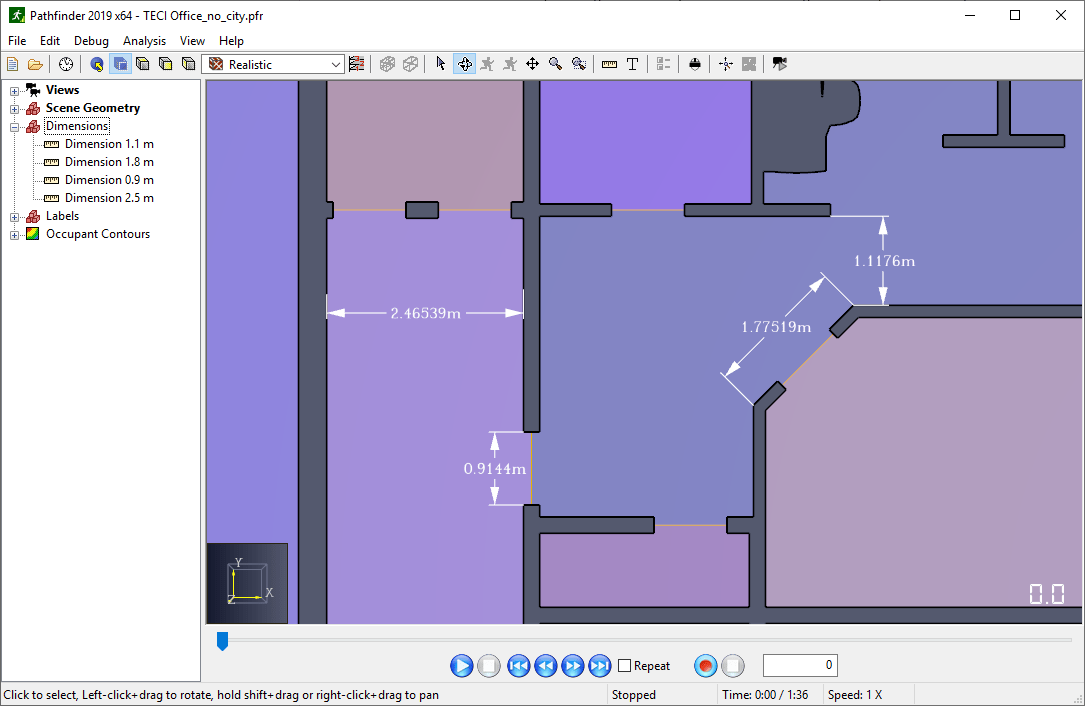
Task: Open the Analysis menu
Action: click(x=144, y=41)
